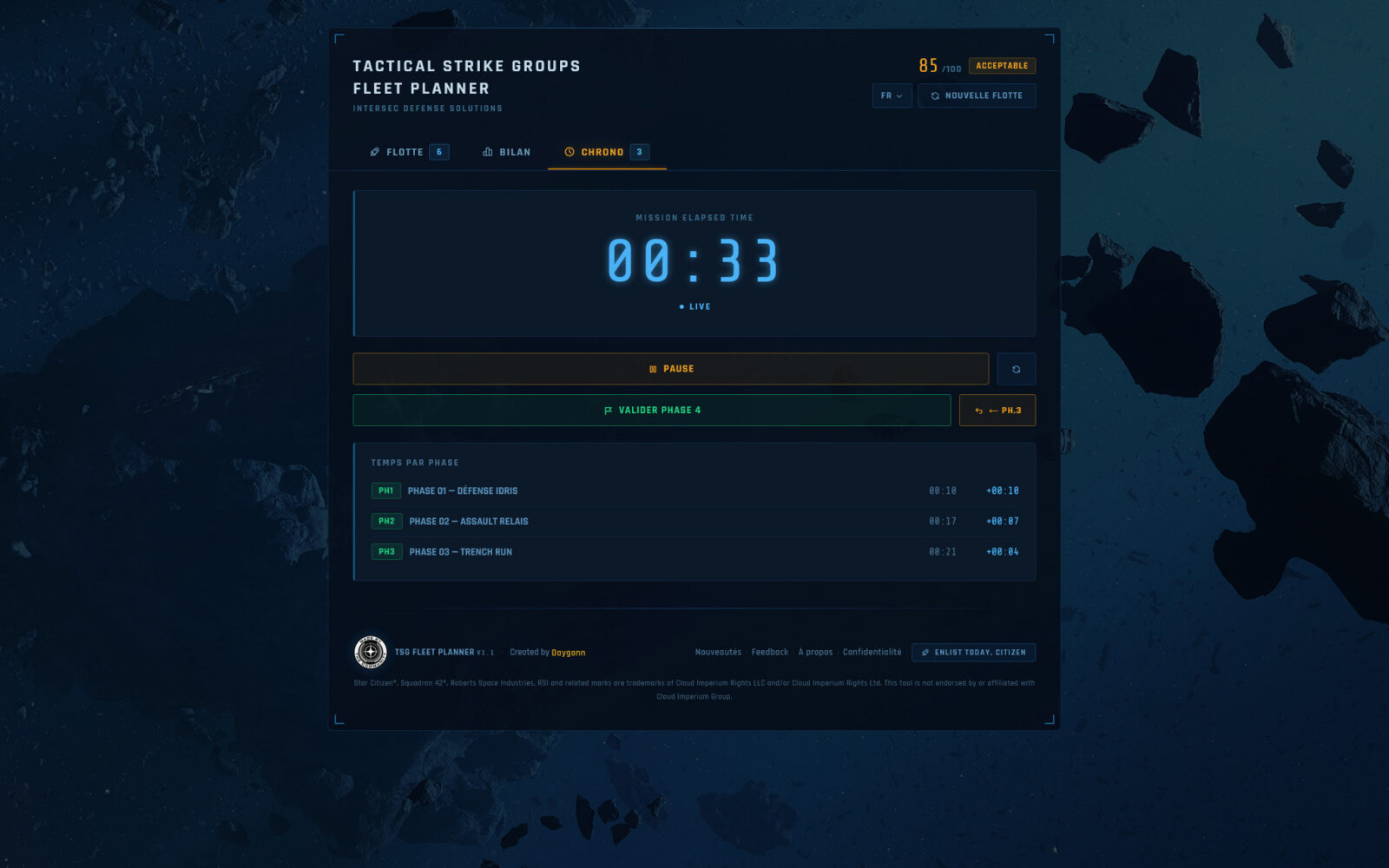The height and width of the screenshot is (868, 1389).
Task: Click the 00:33 mission elapsed time display
Action: coord(693,261)
